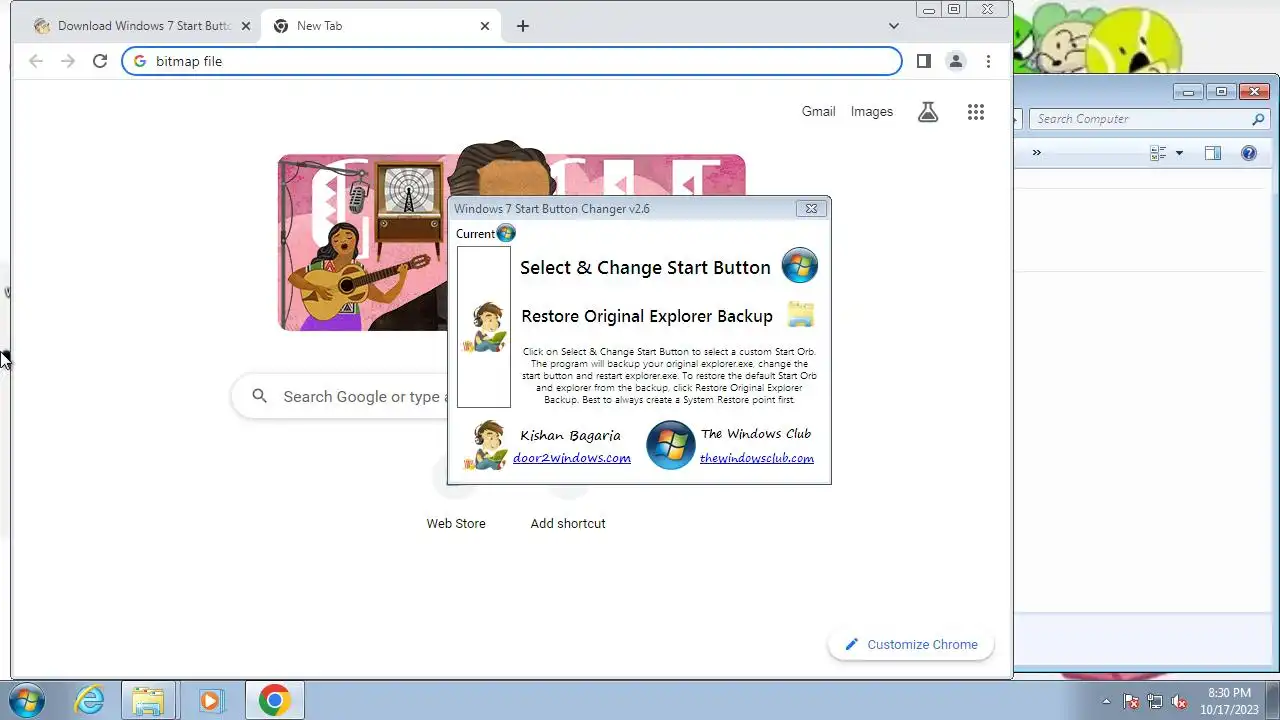The height and width of the screenshot is (720, 1280).
Task: Open Windows Explorer from taskbar
Action: 148,700
